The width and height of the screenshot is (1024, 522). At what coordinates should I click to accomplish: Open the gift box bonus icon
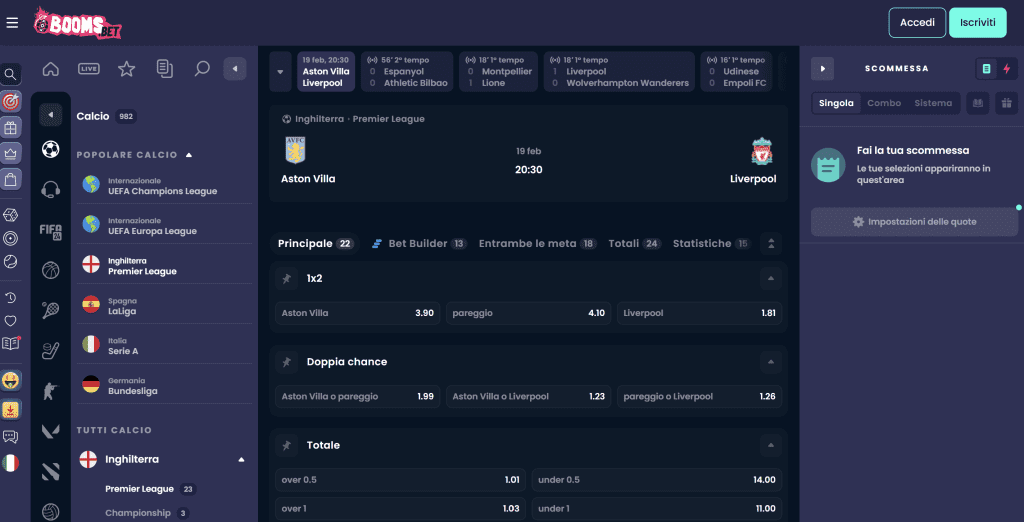[x=10, y=127]
